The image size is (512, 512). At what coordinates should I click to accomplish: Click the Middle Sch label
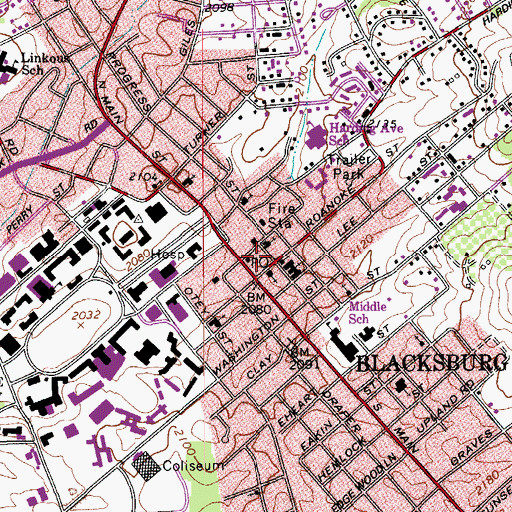367,312
